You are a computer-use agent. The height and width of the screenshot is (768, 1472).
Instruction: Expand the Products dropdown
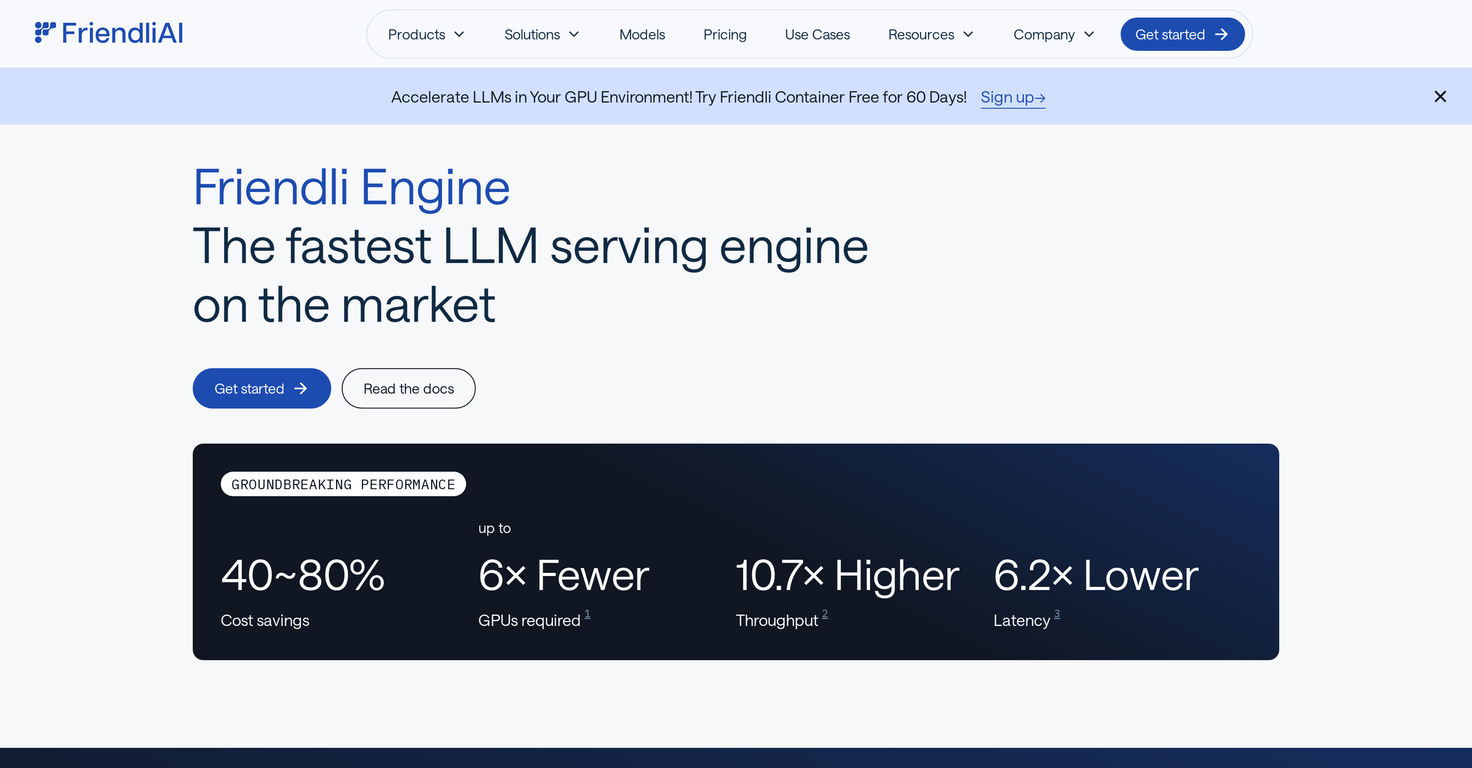(x=425, y=34)
